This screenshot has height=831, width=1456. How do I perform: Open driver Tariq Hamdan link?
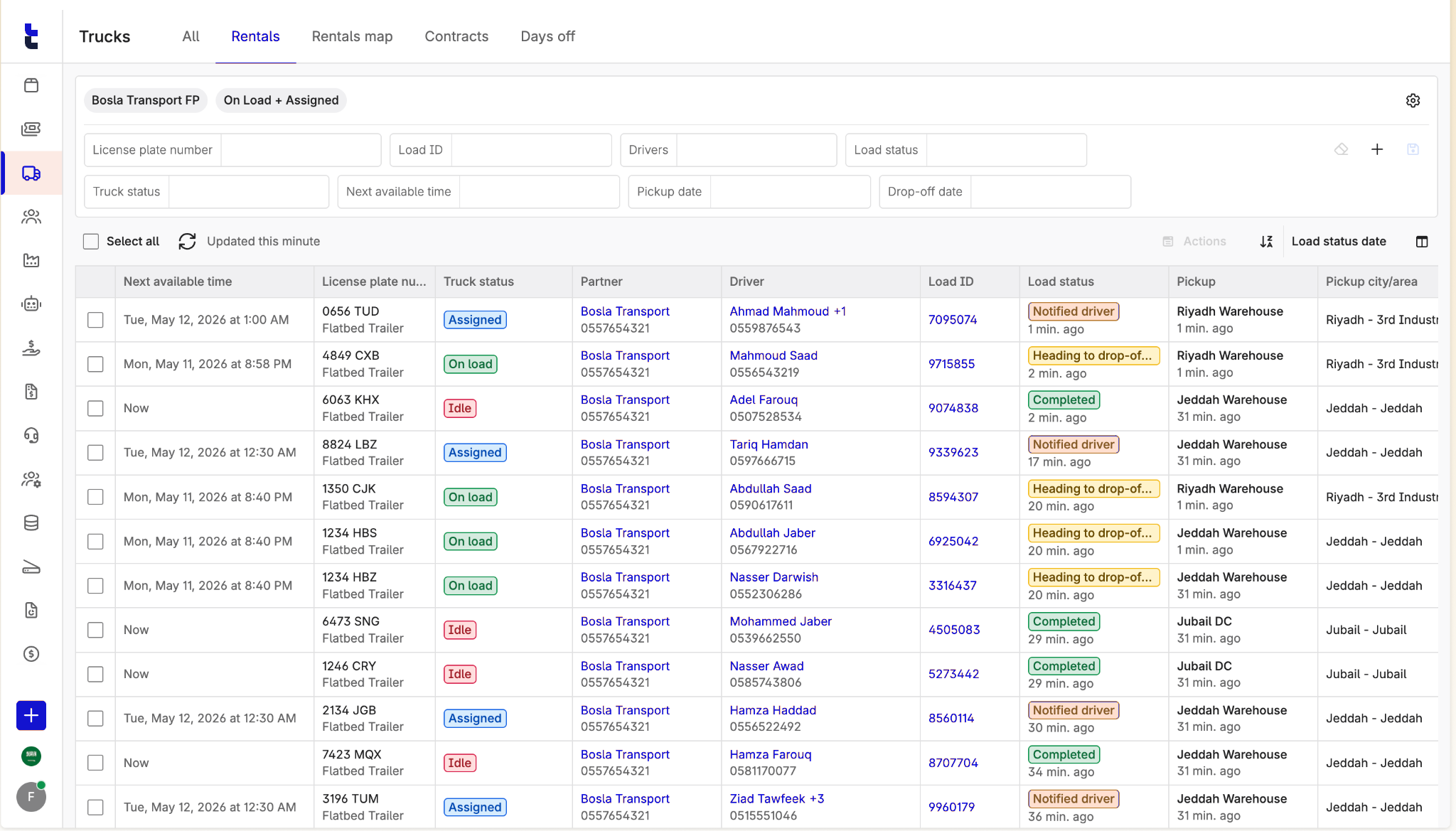point(769,444)
